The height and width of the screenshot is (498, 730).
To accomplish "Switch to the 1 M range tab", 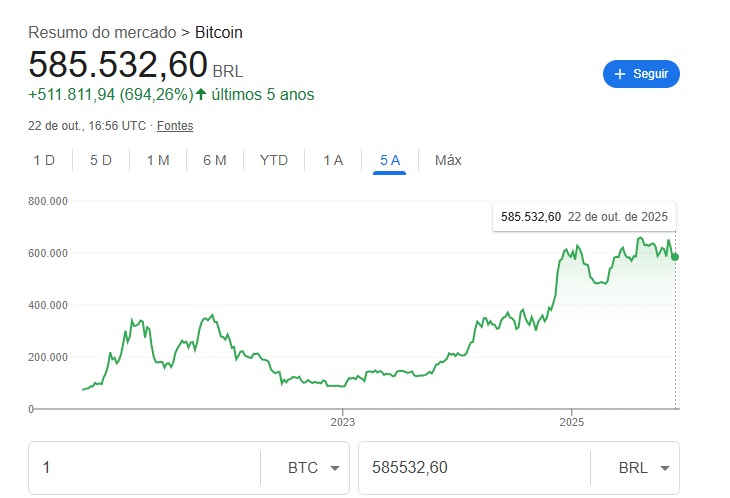I will pyautogui.click(x=158, y=160).
